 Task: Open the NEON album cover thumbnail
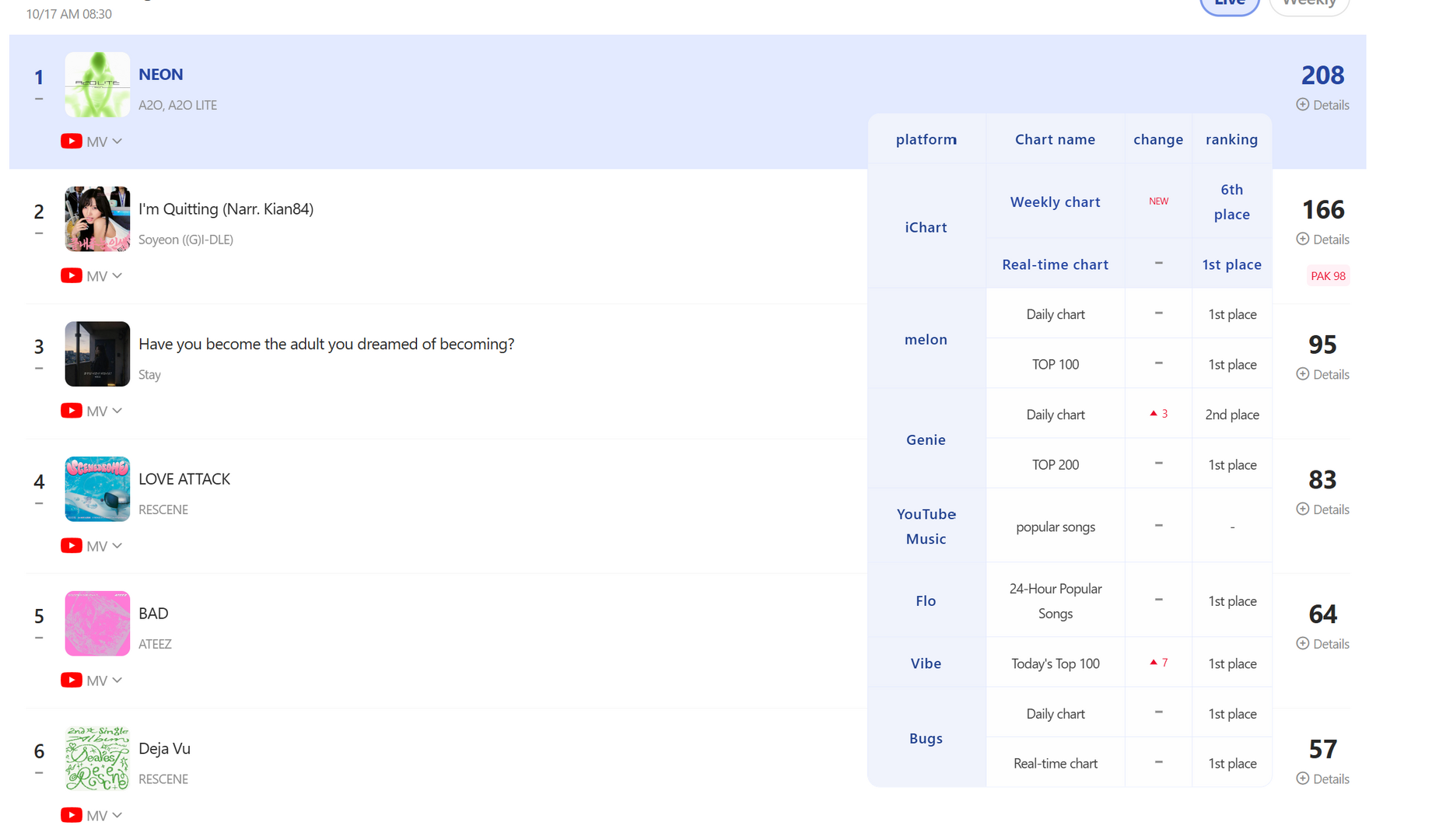(x=97, y=85)
